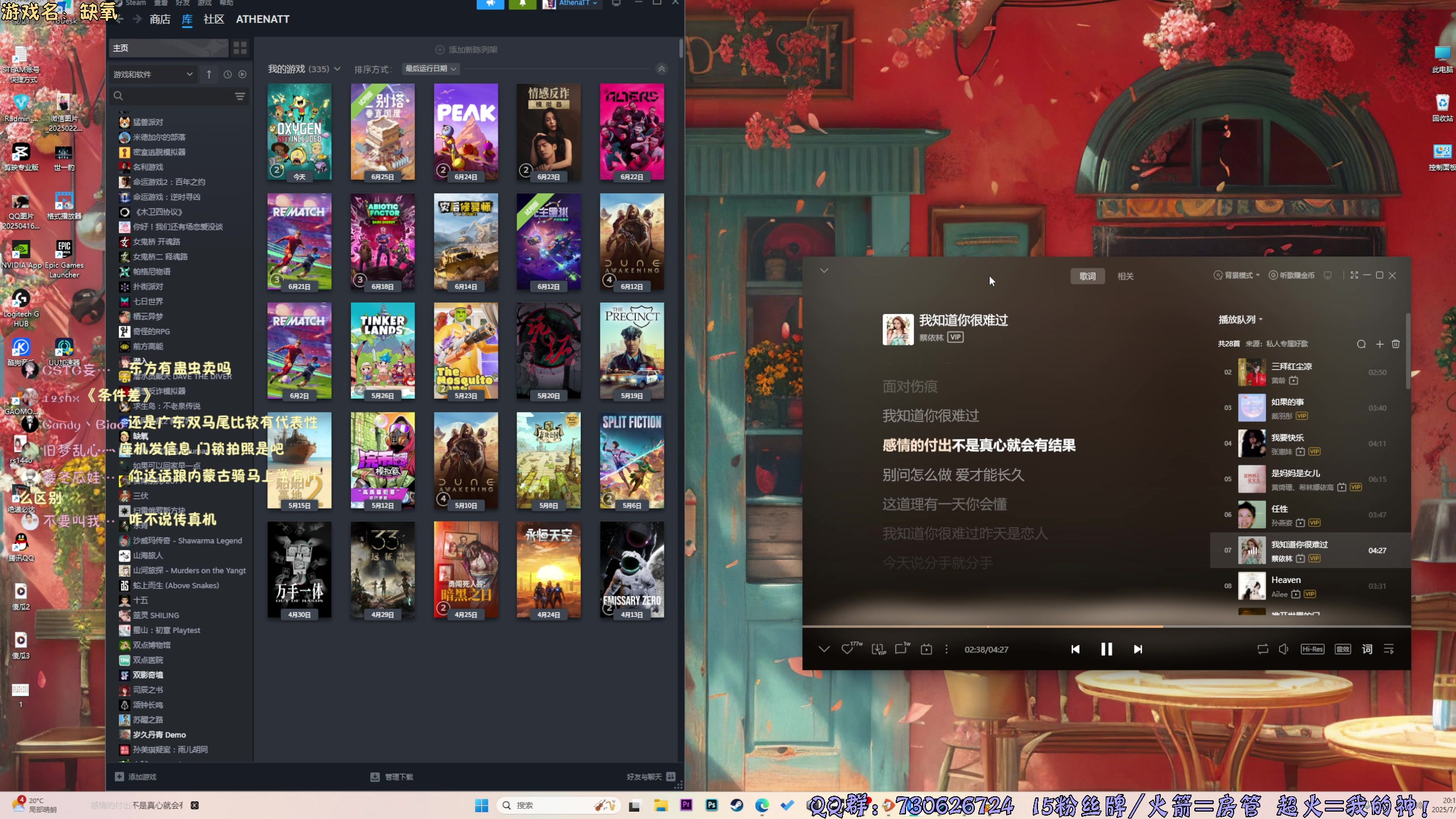Viewport: 1456px width, 819px height.
Task: Open 好友与聊天 in Steam
Action: coord(651,777)
